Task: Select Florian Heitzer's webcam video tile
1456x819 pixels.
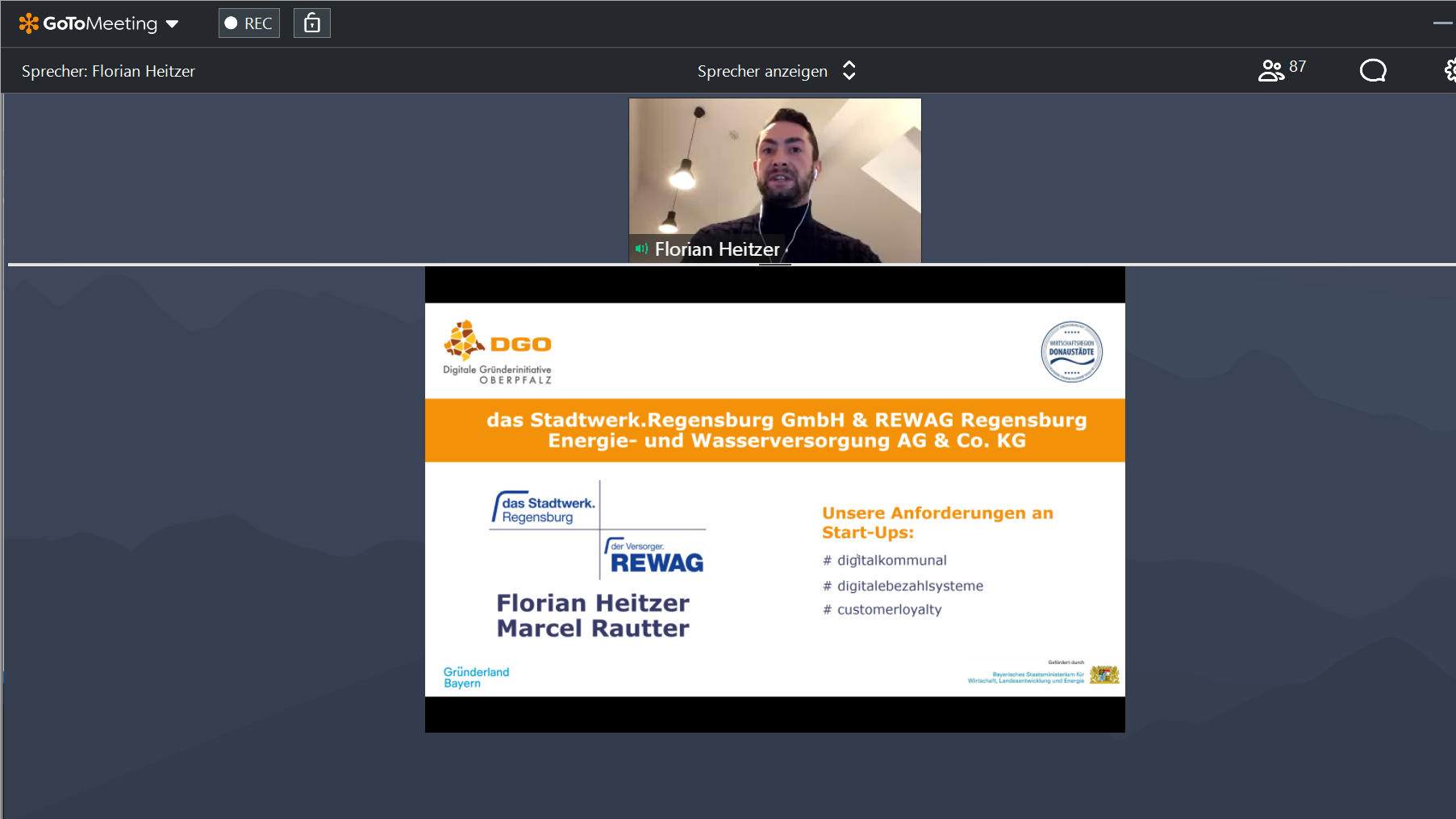Action: [774, 169]
